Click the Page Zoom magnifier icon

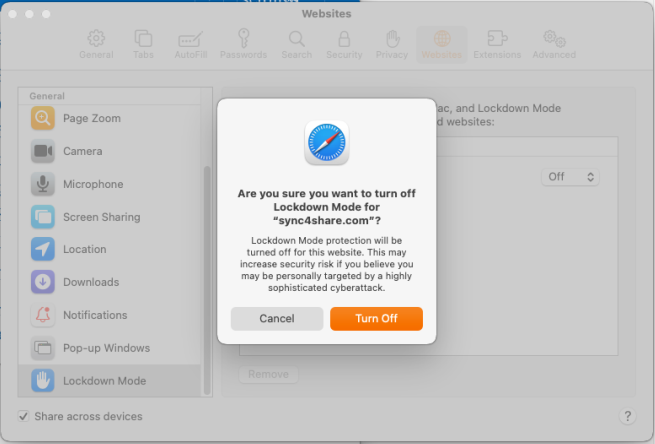[x=43, y=118]
